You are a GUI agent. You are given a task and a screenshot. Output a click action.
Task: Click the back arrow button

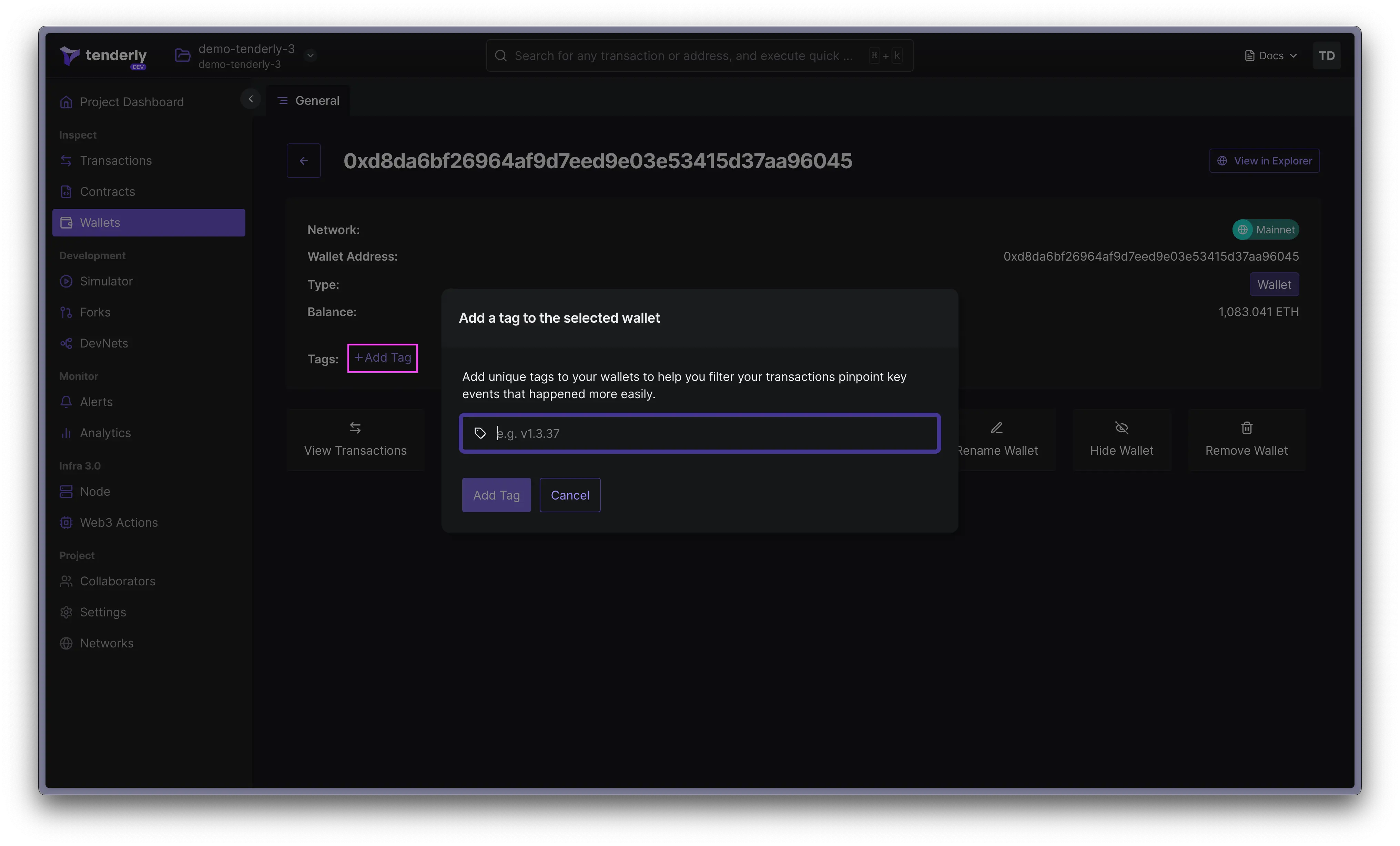[x=303, y=161]
